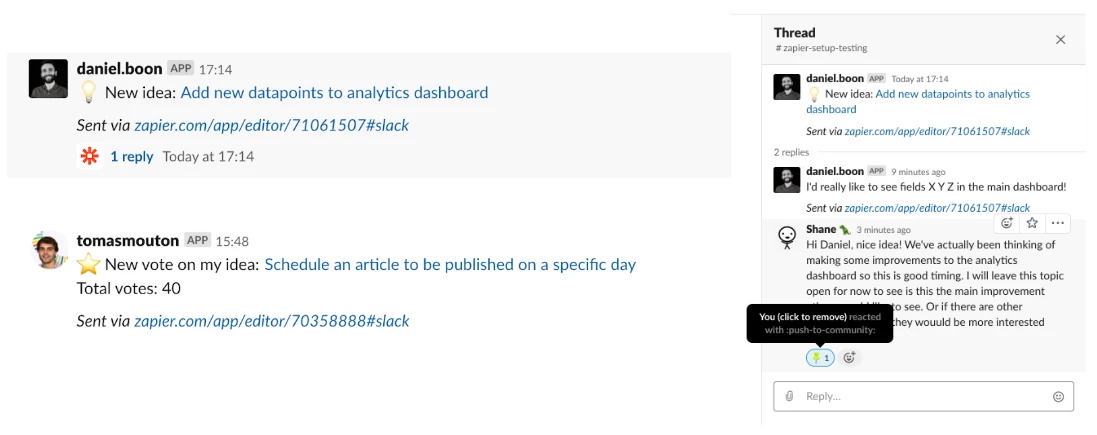The height and width of the screenshot is (435, 1097).
Task: Click tomasmouton's profile avatar
Action: coord(50,250)
